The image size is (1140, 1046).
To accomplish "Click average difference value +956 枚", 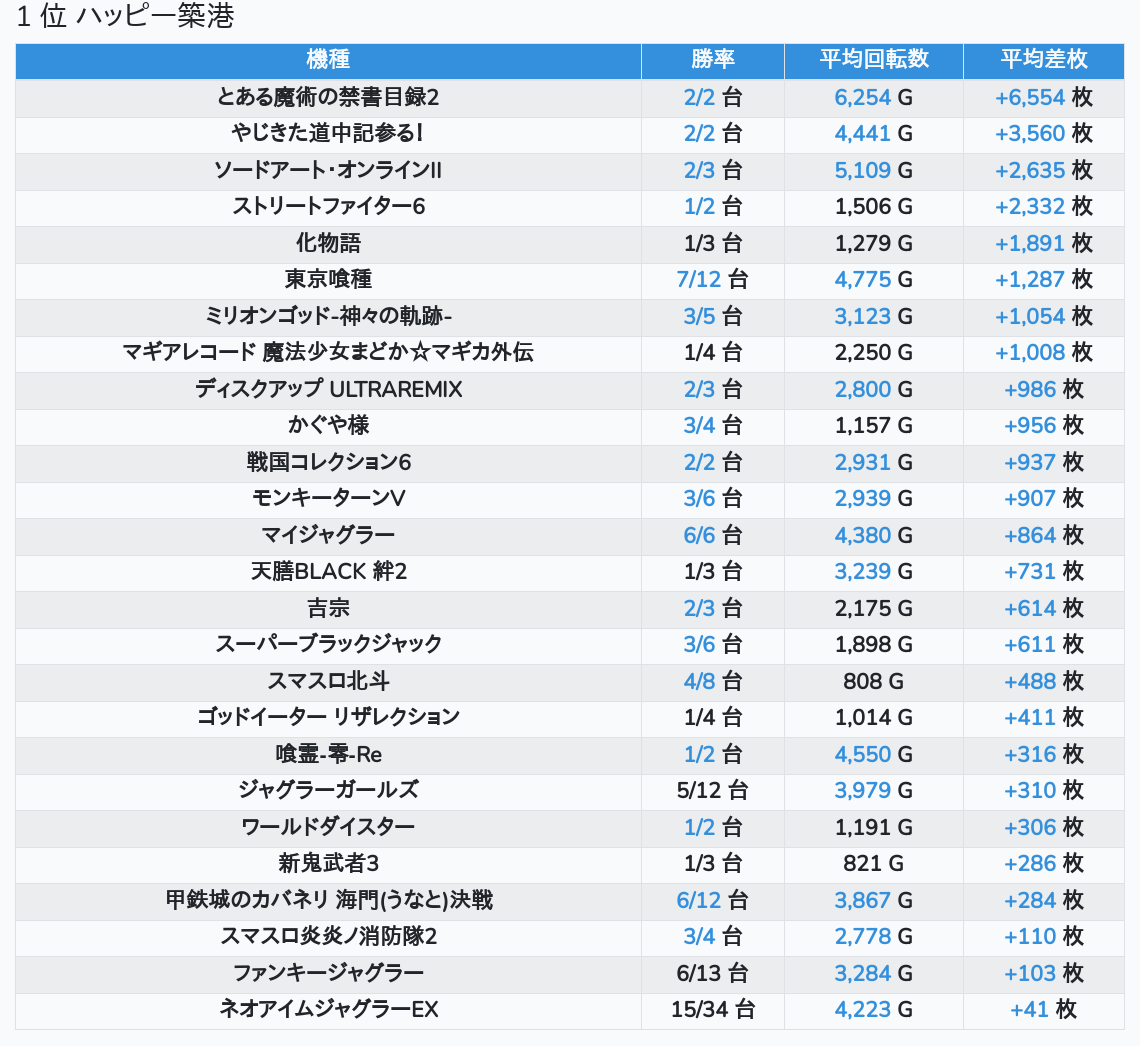I will pyautogui.click(x=1043, y=425).
